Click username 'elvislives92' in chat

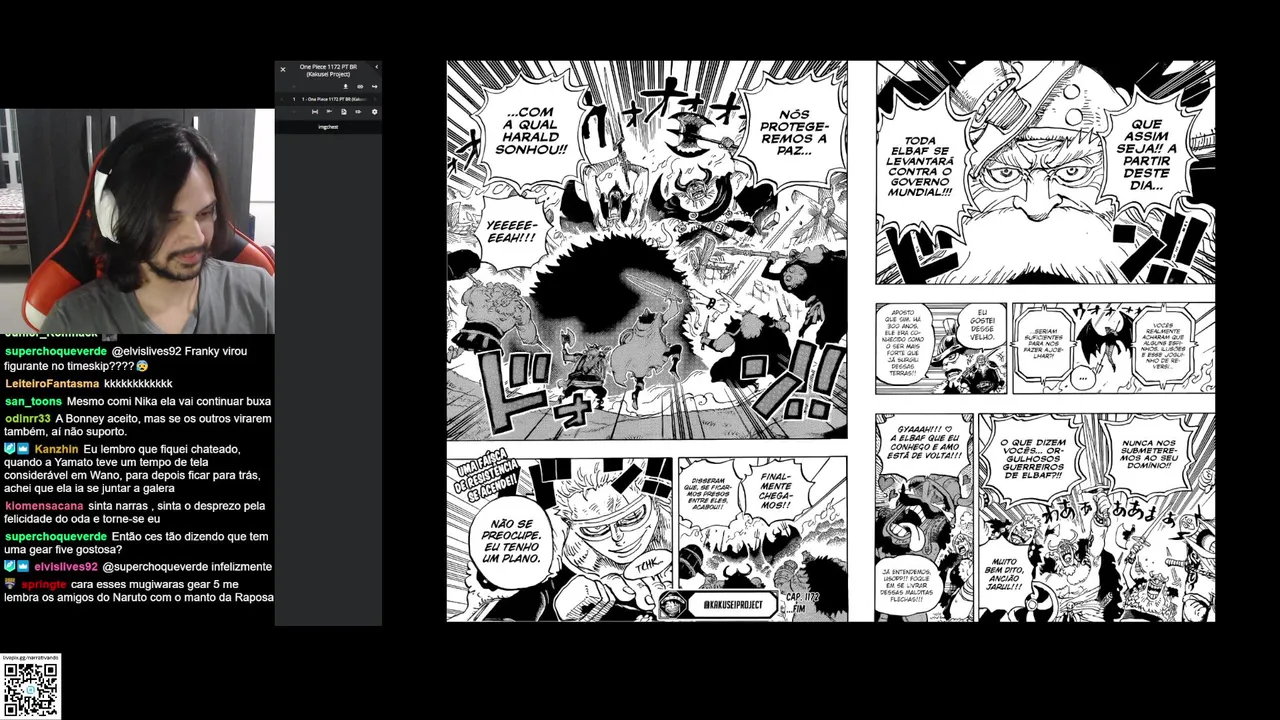pos(66,566)
